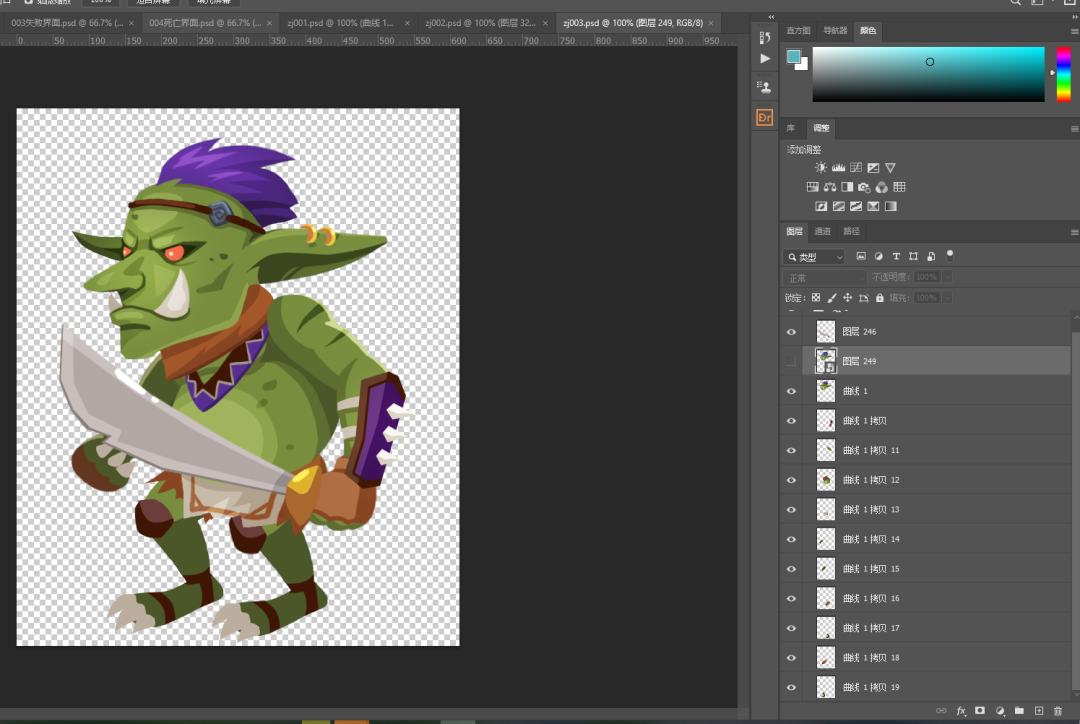The image size is (1080, 724).
Task: Add a Vibrance adjustment
Action: [x=891, y=167]
